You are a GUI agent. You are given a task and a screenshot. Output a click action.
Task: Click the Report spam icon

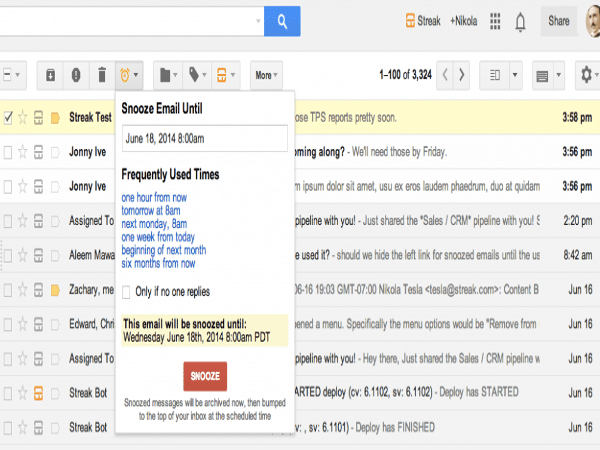coord(76,75)
